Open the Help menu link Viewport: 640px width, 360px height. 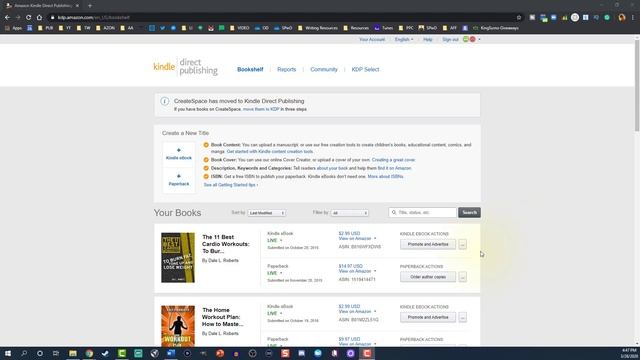click(428, 40)
